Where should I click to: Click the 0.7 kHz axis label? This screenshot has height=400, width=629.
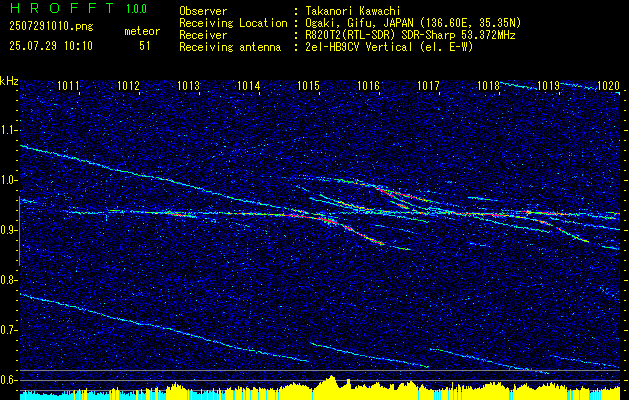click(x=8, y=330)
